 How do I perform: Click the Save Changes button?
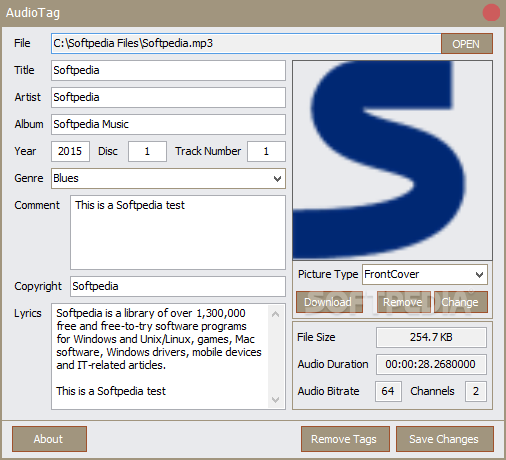click(x=445, y=439)
